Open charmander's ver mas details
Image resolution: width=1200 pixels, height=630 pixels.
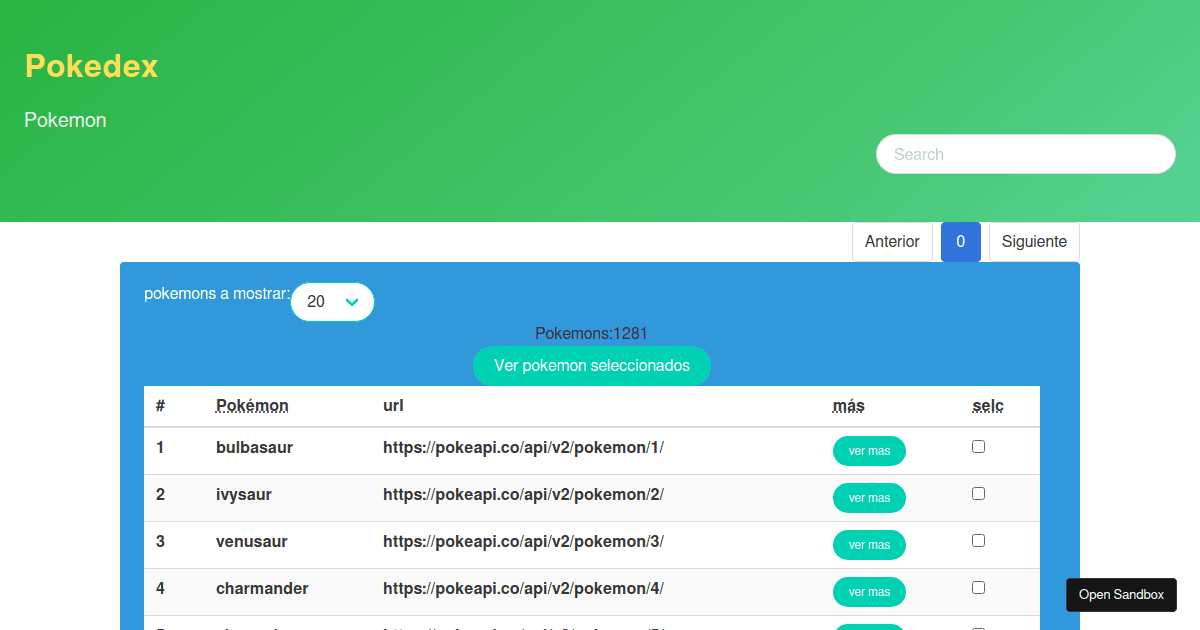point(869,591)
